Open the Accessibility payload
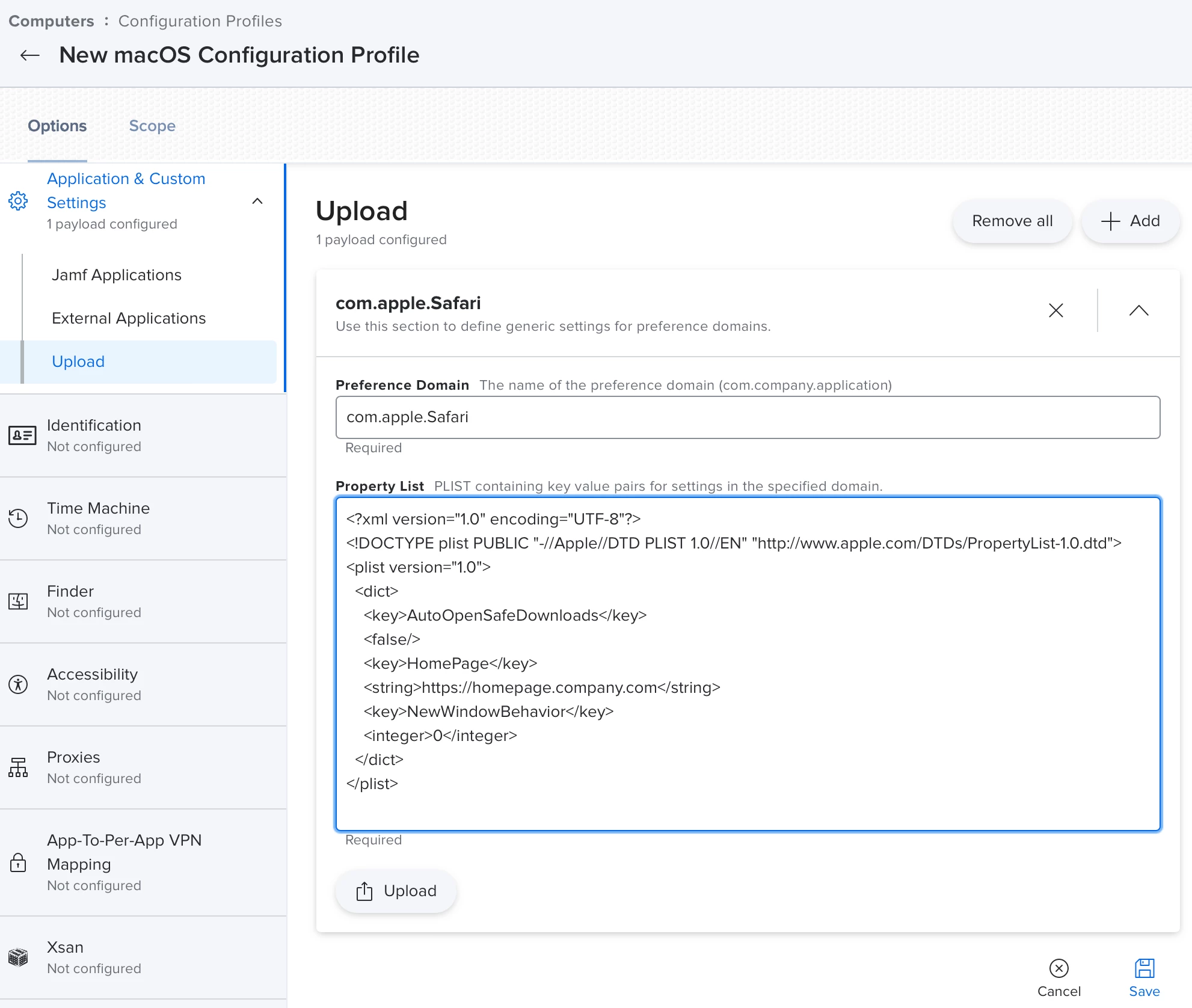Viewport: 1192px width, 1008px height. point(143,684)
